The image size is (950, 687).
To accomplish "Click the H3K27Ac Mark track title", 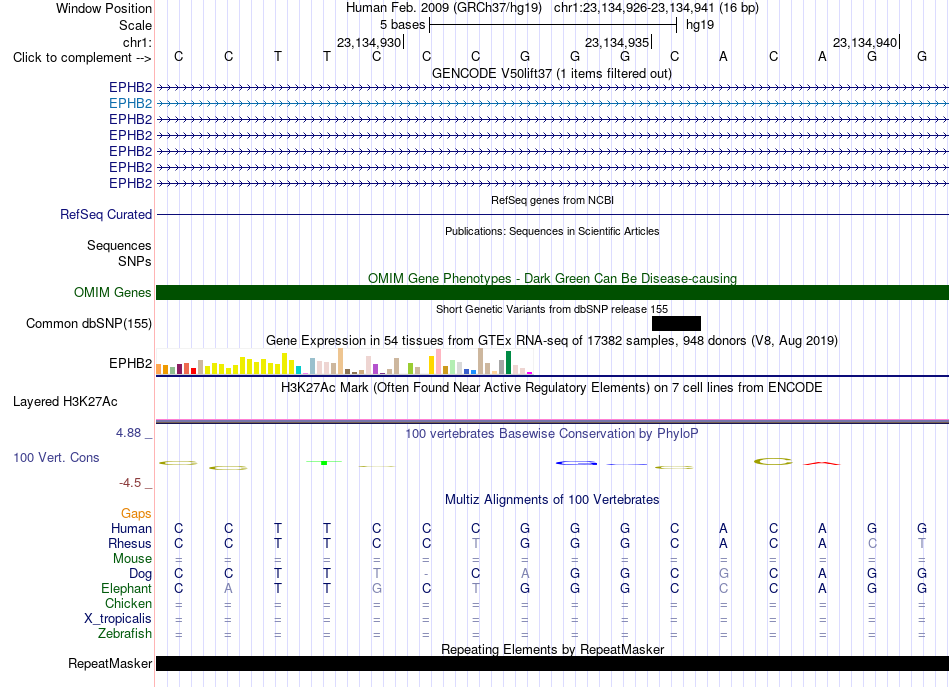I will [x=552, y=387].
